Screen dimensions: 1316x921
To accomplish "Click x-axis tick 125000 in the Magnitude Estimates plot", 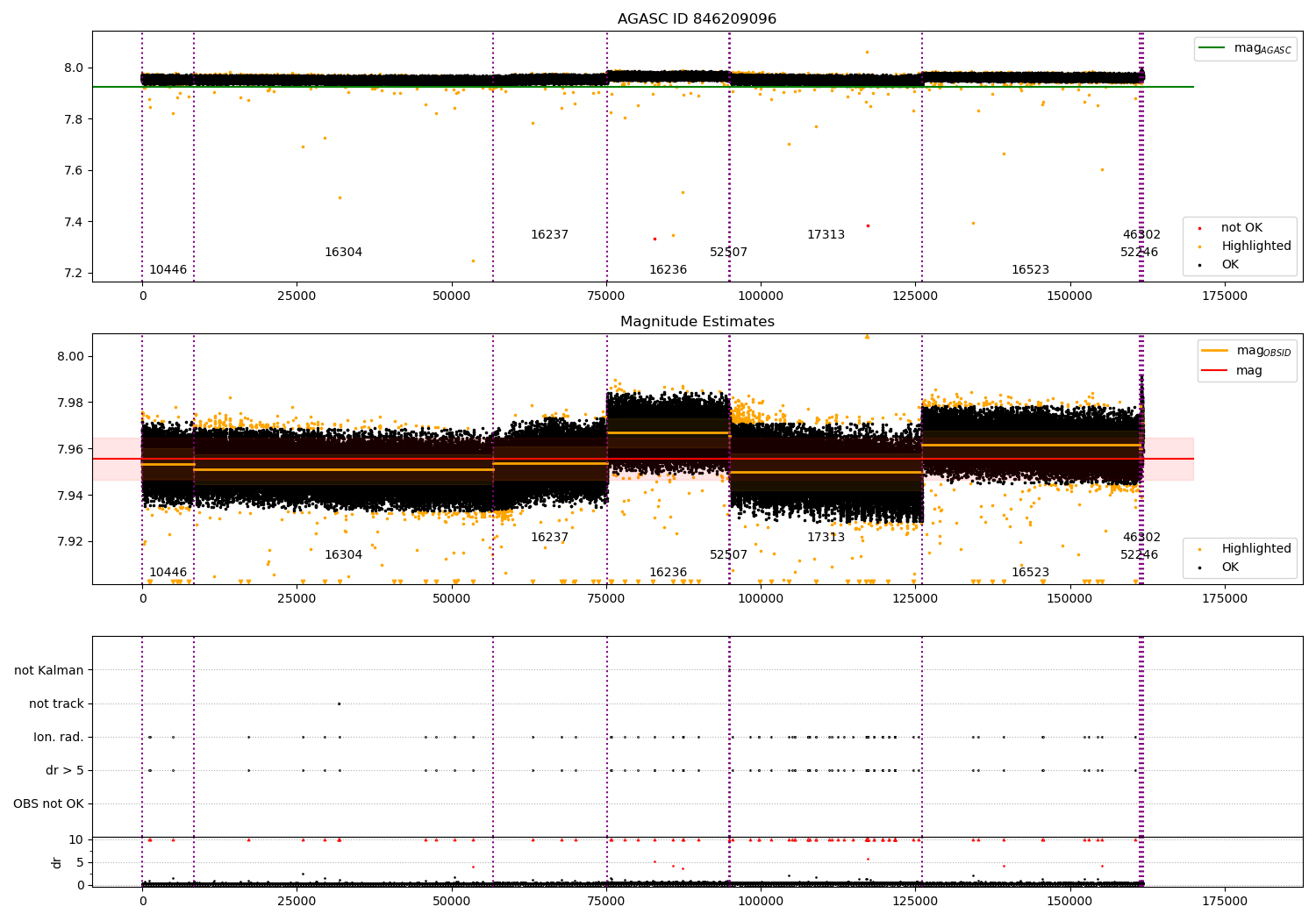I will (915, 599).
